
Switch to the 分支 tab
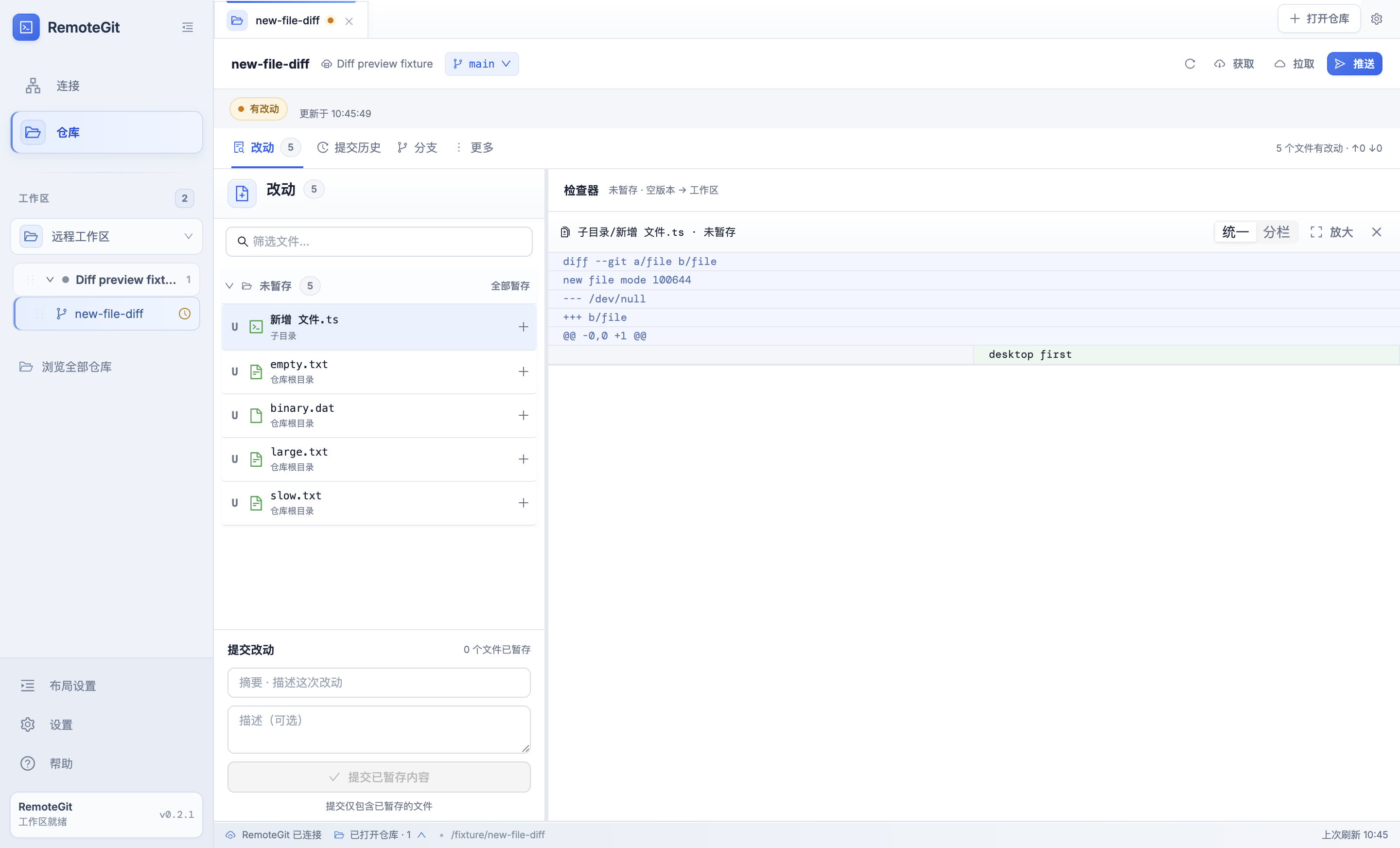point(418,148)
